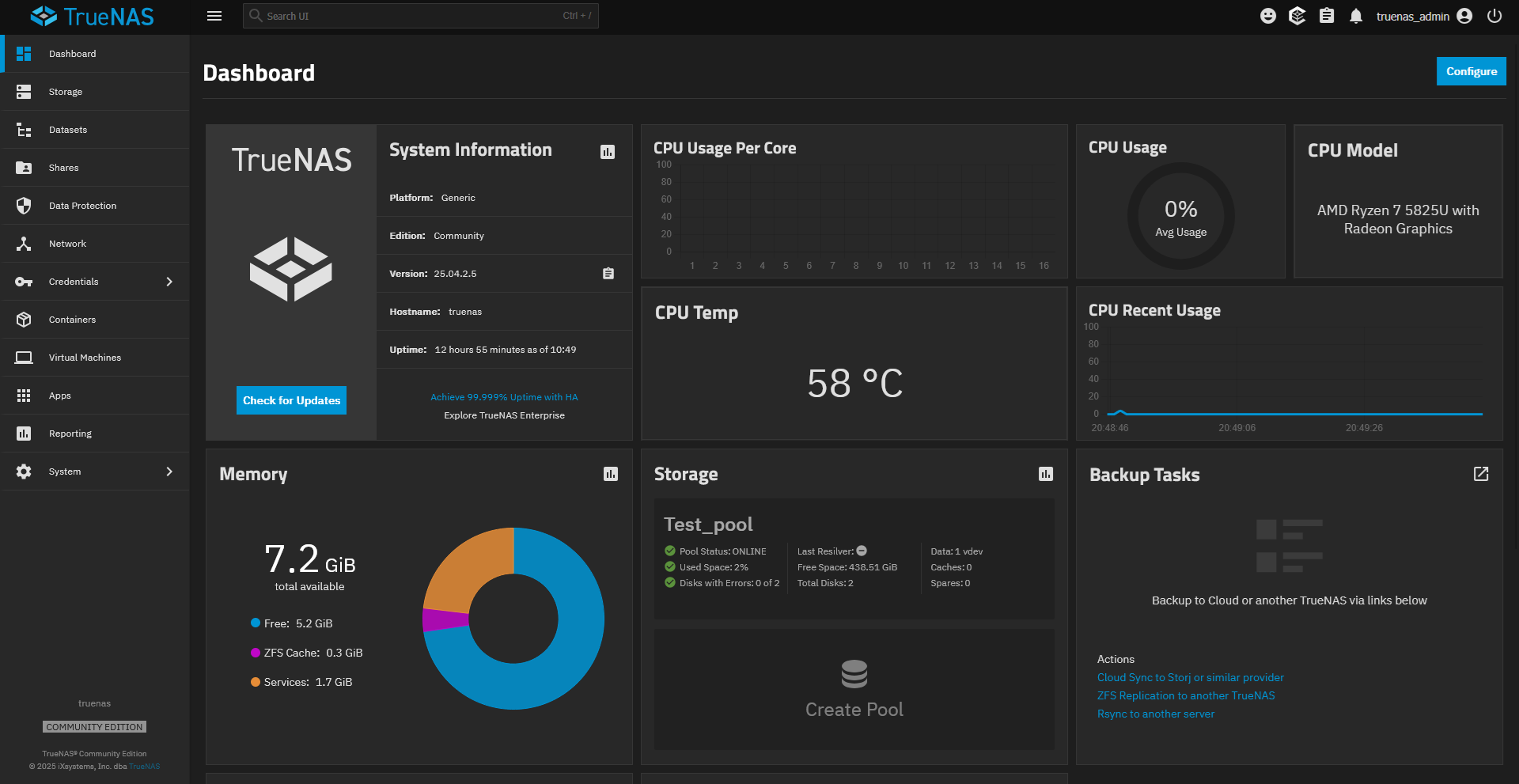Click the Check for Updates button
The image size is (1519, 784).
click(291, 400)
